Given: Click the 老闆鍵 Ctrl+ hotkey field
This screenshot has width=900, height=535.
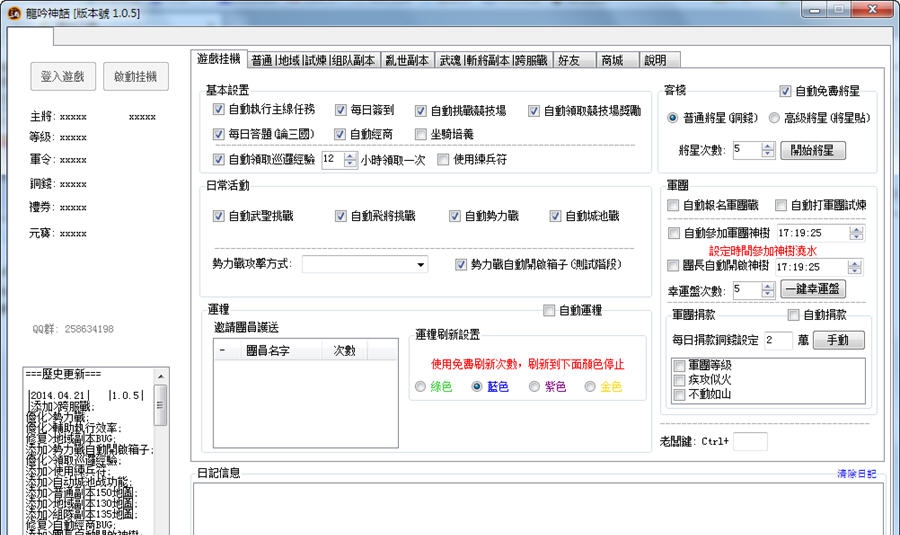Looking at the screenshot, I should click(x=750, y=441).
